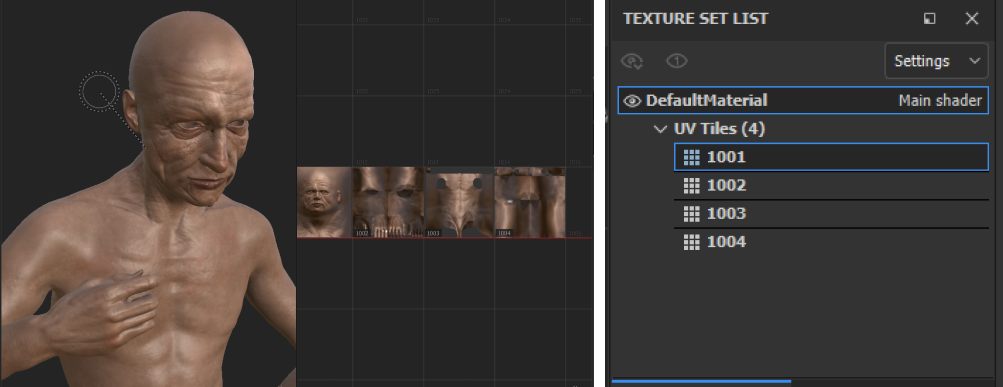Collapse the UV Tiles (4) group
The width and height of the screenshot is (1003, 387).
click(660, 129)
